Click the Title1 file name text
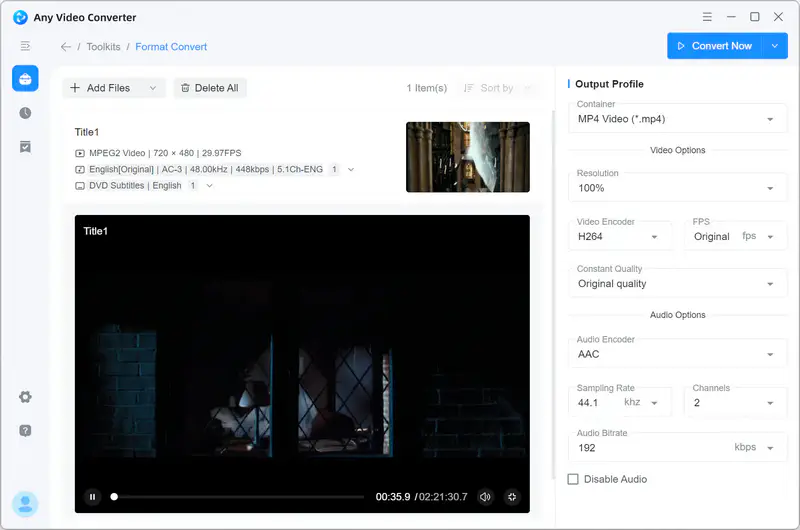 [87, 132]
